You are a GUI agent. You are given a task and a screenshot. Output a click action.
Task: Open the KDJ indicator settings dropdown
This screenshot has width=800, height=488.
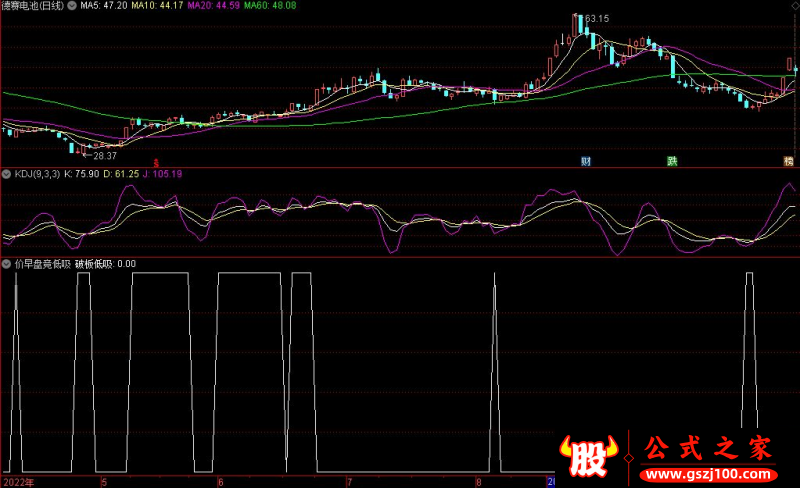click(x=6, y=174)
